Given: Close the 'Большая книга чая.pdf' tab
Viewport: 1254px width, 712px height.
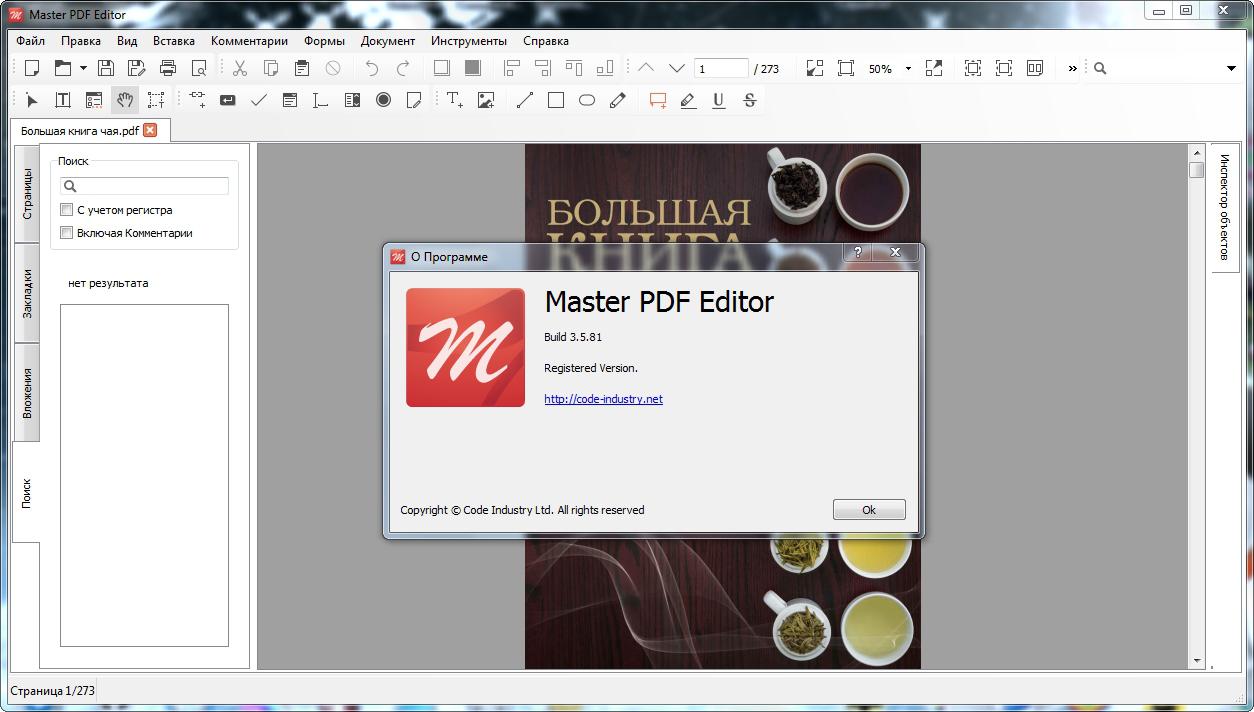Looking at the screenshot, I should [x=150, y=130].
